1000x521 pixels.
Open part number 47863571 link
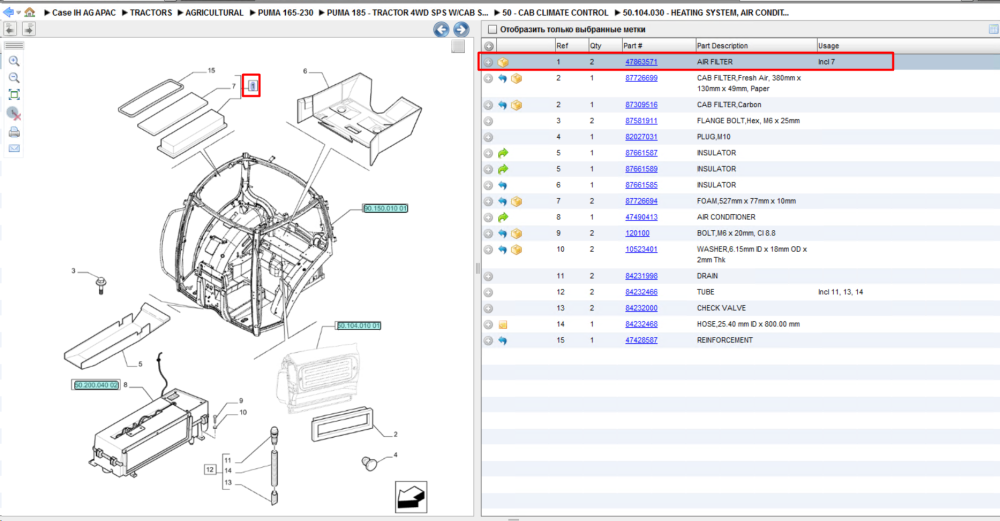[641, 62]
